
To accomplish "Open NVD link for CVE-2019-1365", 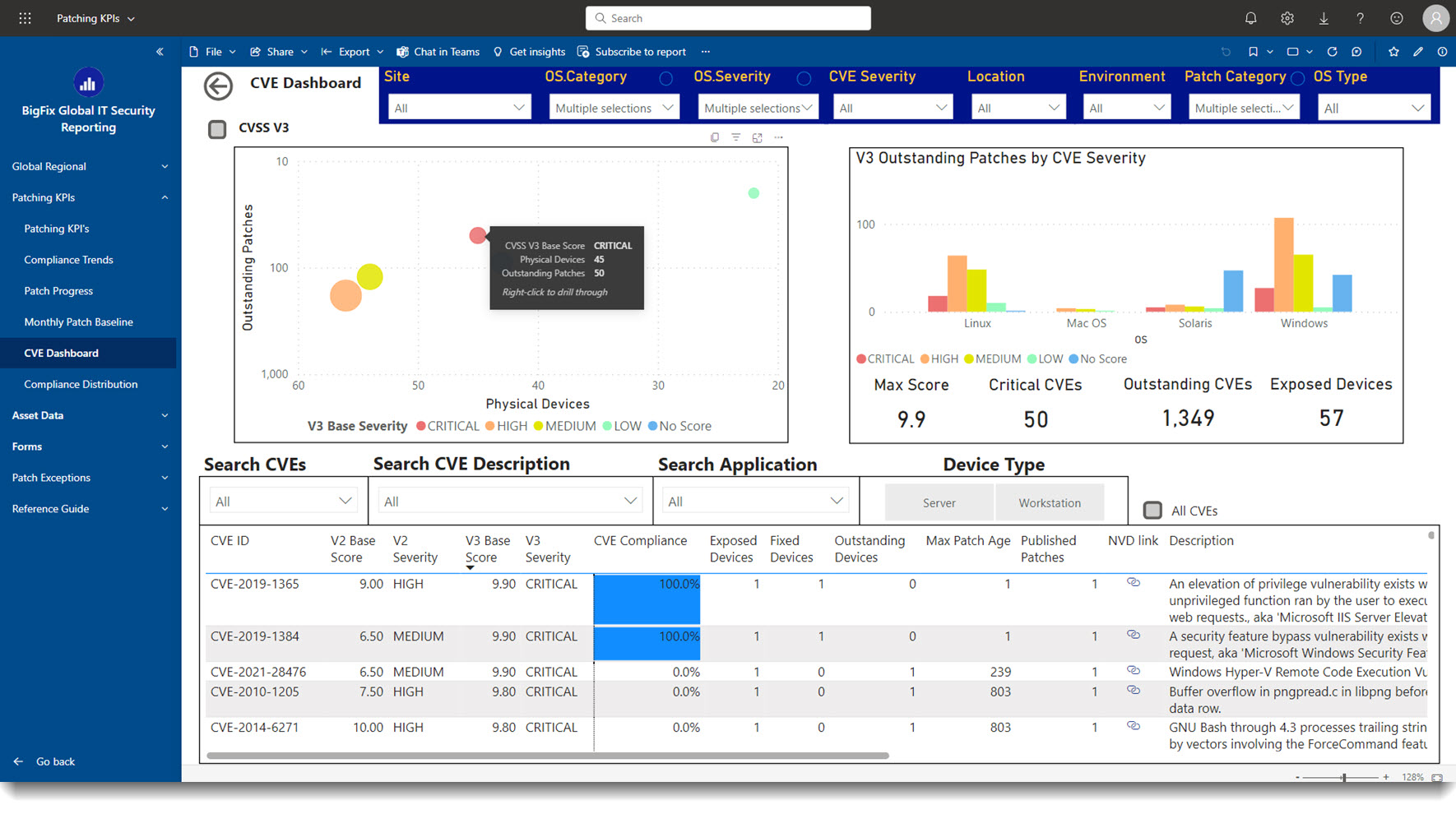I will 1133,583.
